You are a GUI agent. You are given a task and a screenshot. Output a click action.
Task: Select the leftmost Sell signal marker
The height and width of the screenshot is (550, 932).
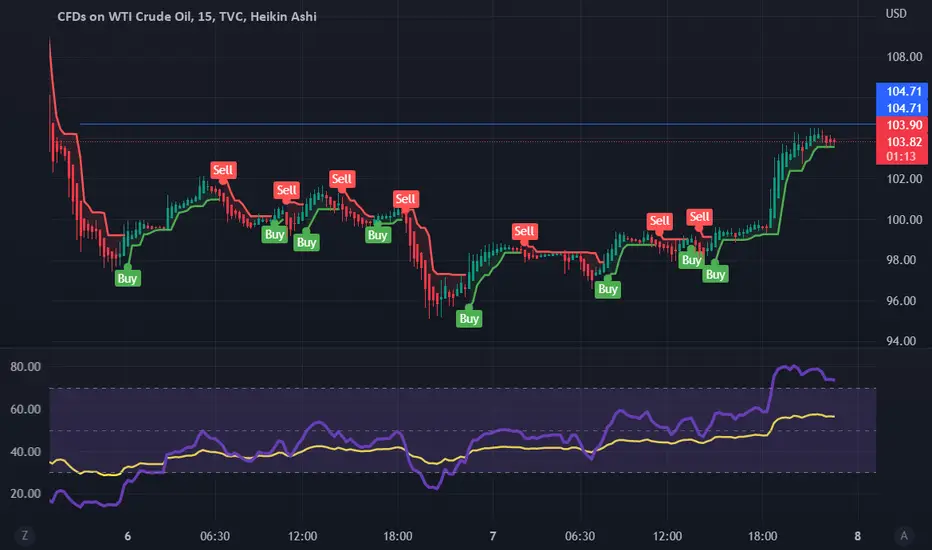(x=223, y=170)
